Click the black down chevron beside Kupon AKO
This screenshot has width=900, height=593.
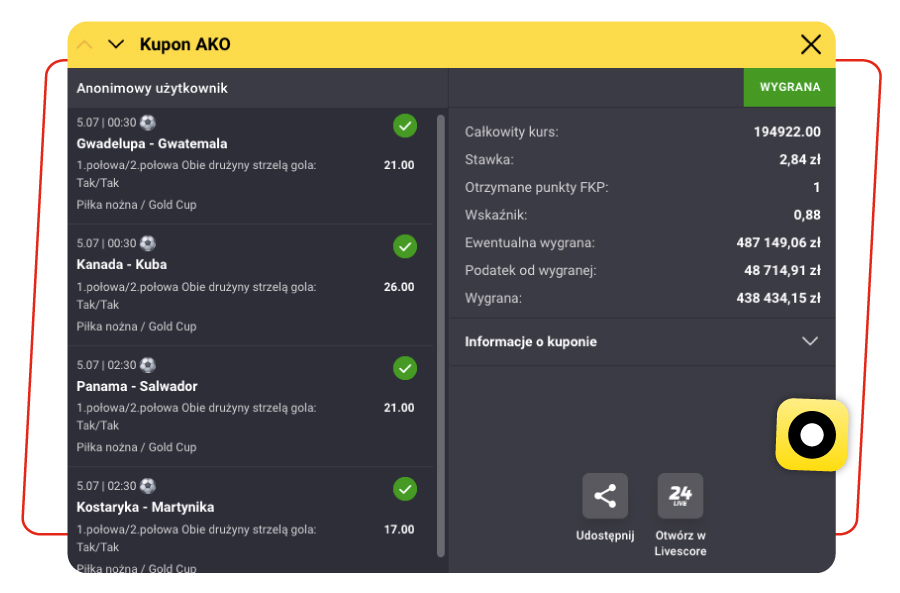pyautogui.click(x=116, y=44)
